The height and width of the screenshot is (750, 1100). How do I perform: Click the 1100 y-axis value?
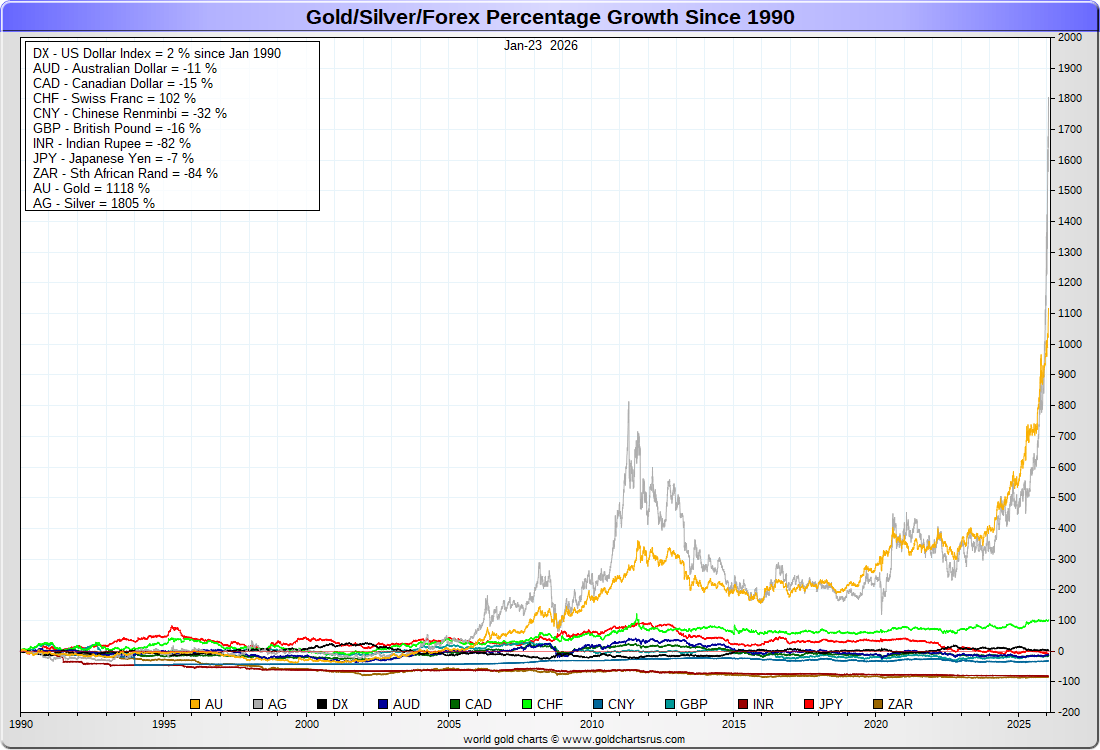1070,314
